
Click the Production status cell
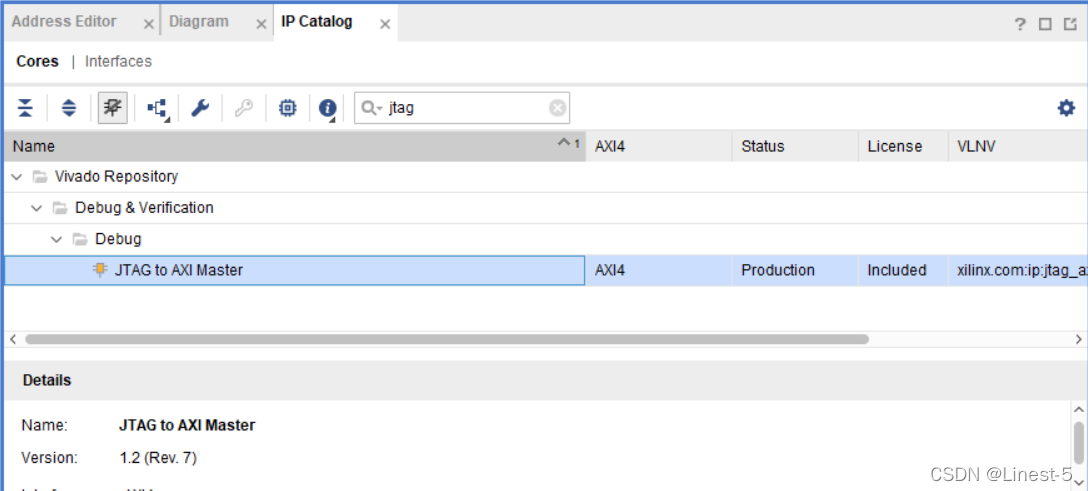(x=795, y=270)
